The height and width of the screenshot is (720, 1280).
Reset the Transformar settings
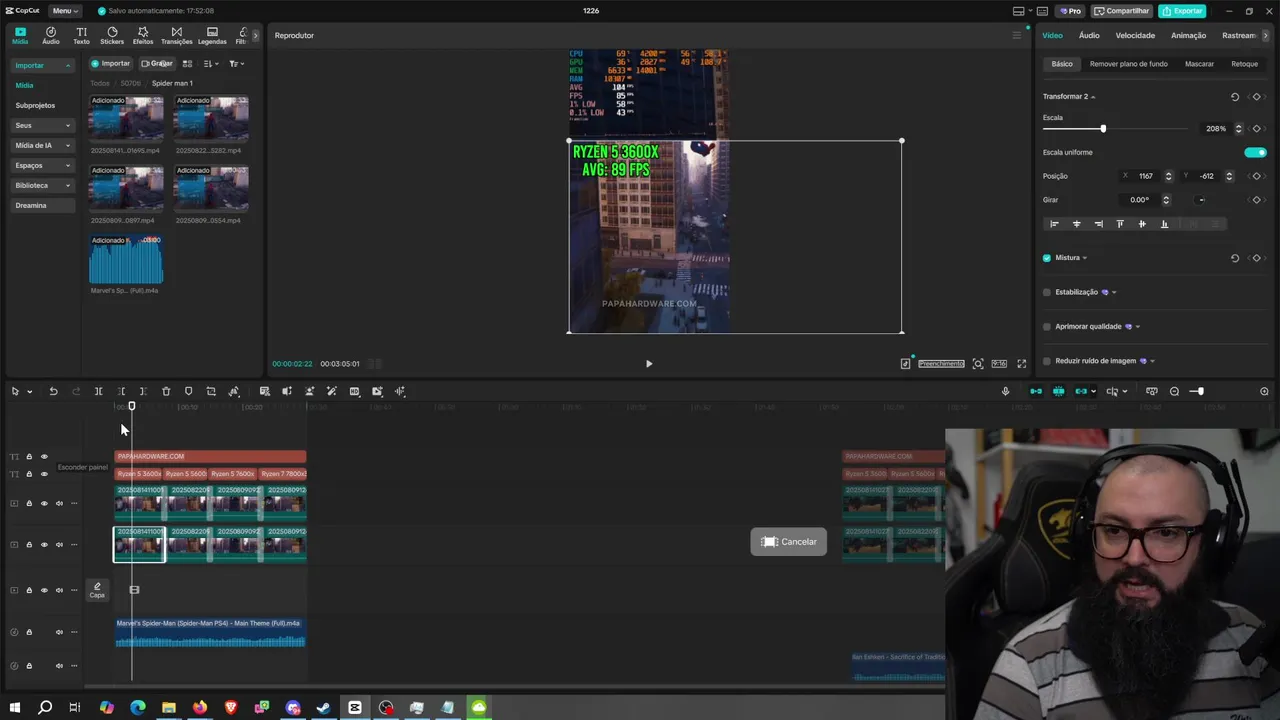(1234, 97)
